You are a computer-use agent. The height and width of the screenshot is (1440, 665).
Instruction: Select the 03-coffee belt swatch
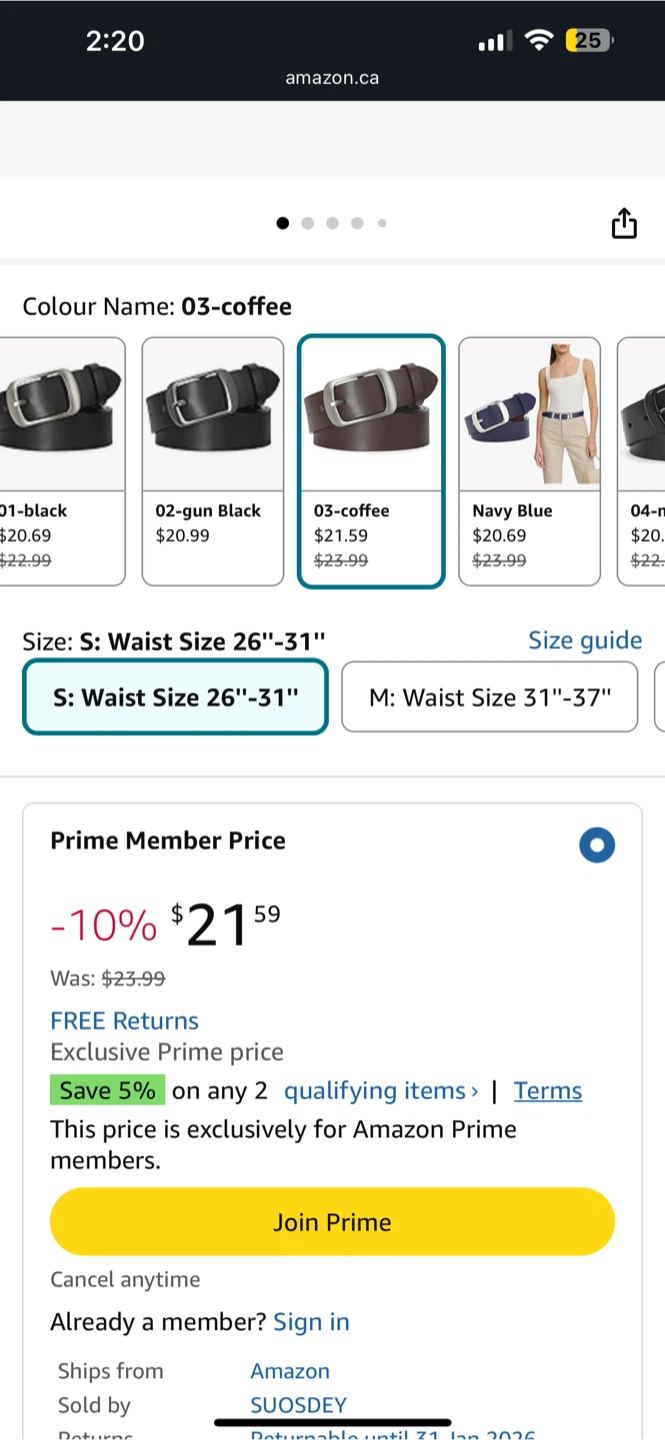click(x=371, y=460)
